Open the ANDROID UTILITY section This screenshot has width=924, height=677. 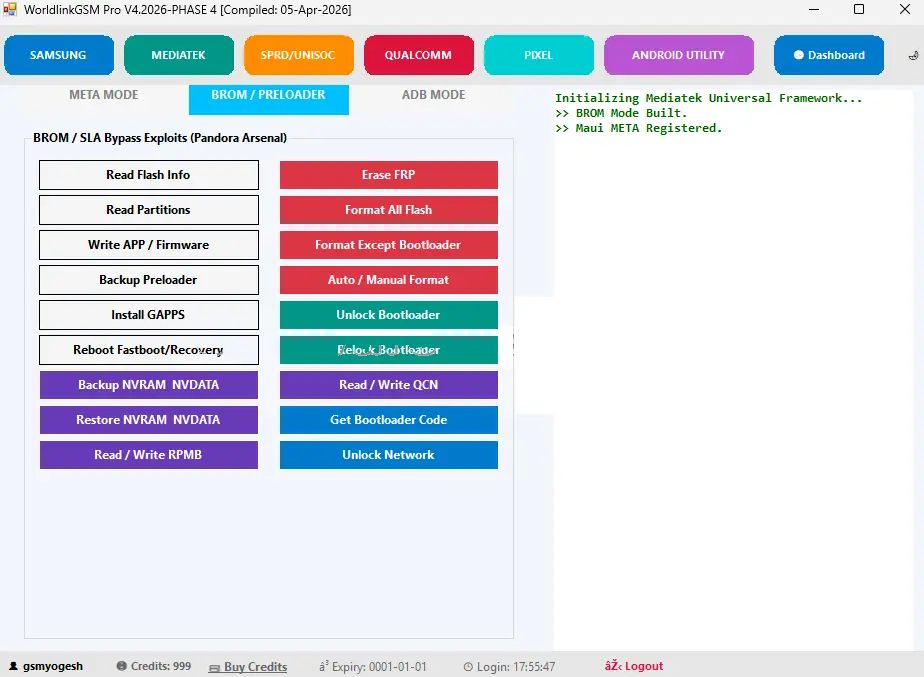[678, 55]
